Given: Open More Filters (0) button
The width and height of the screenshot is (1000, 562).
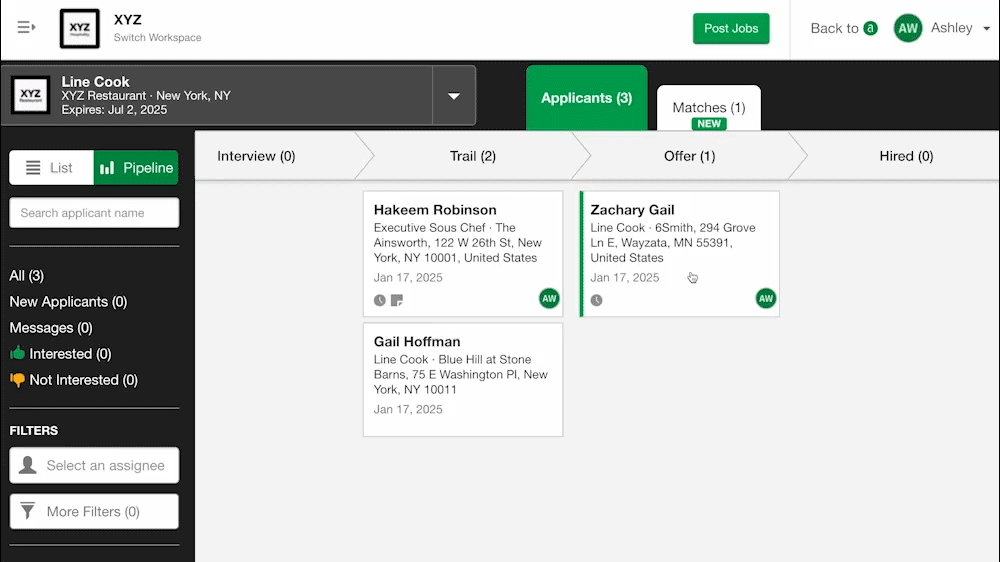Looking at the screenshot, I should 94,511.
